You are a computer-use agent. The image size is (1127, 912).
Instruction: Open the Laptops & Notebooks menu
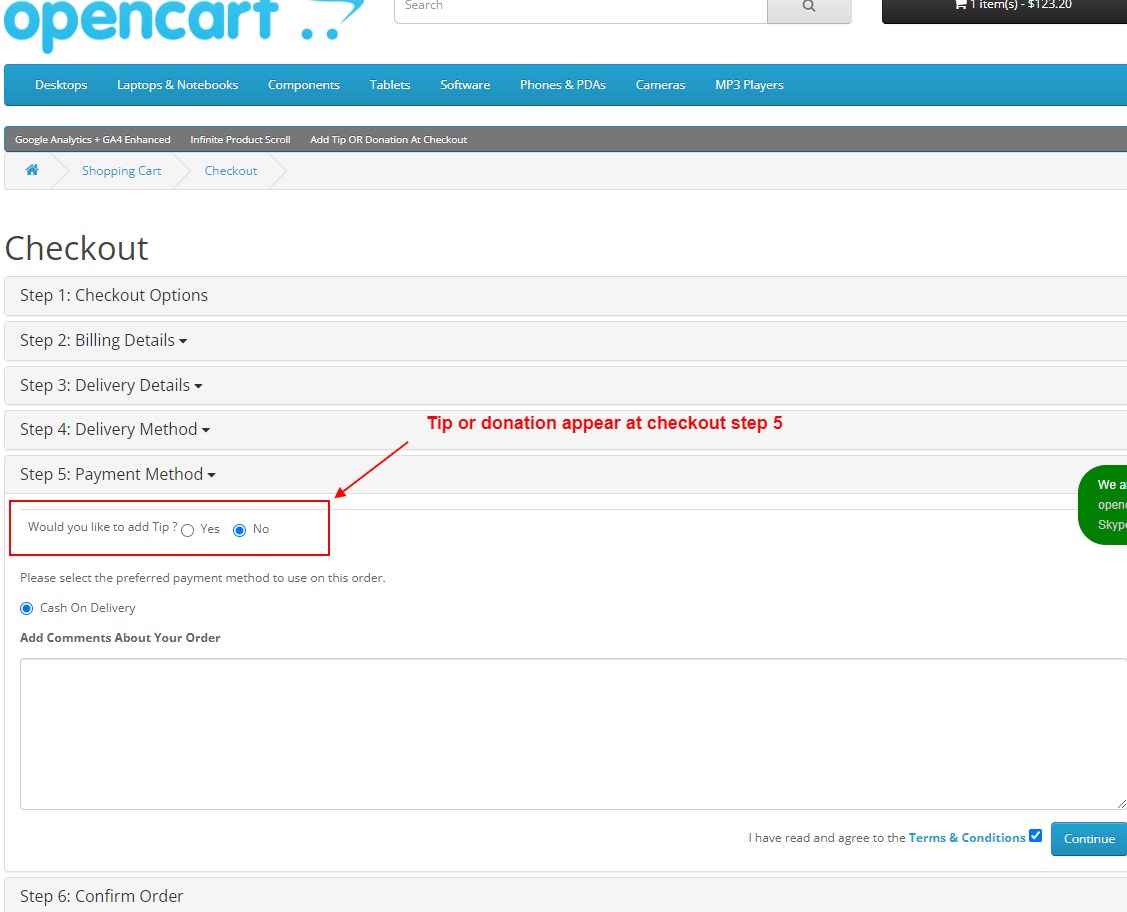[x=177, y=85]
